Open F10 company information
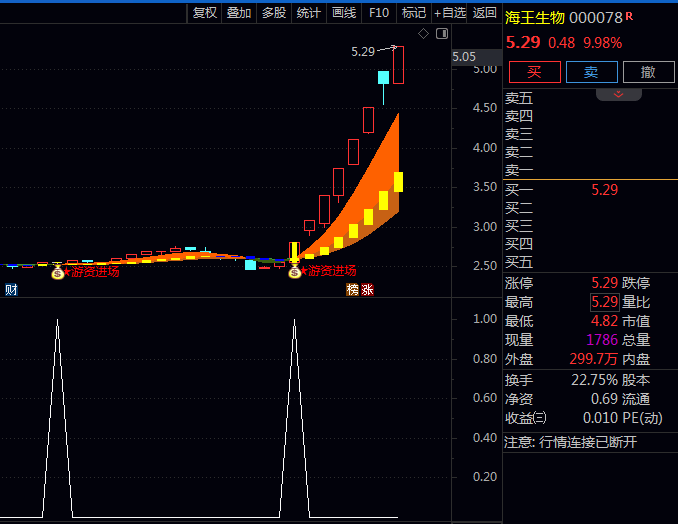 click(379, 13)
